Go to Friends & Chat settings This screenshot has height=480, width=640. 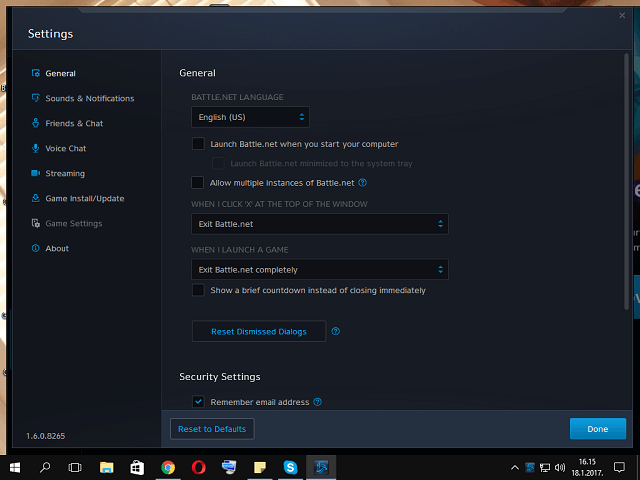tap(74, 123)
